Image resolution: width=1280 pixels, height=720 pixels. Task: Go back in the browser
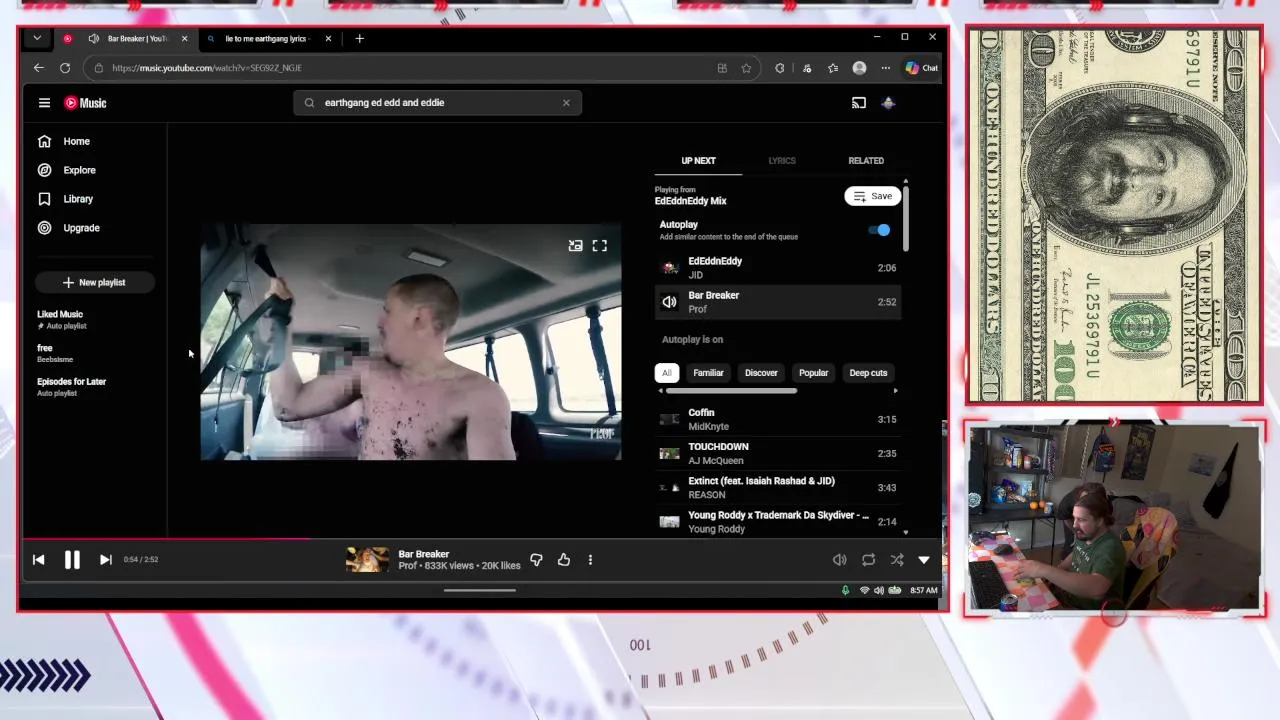(38, 68)
